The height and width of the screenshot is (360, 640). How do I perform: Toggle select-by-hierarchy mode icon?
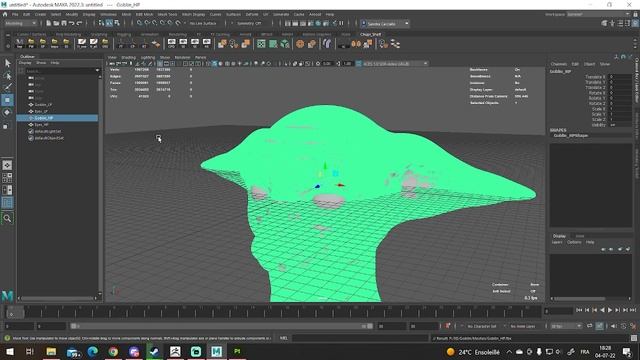click(x=102, y=24)
